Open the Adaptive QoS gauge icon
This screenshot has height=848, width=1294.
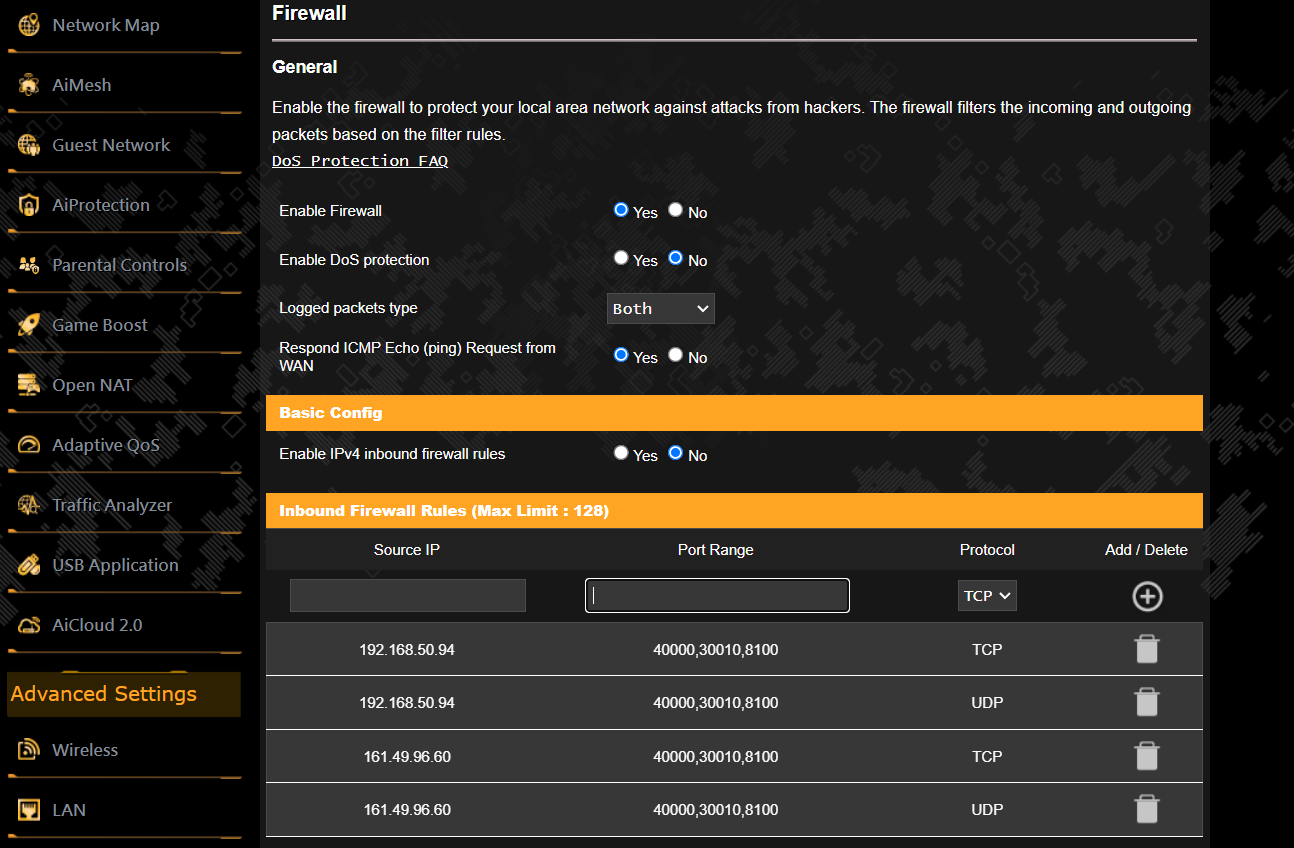29,445
